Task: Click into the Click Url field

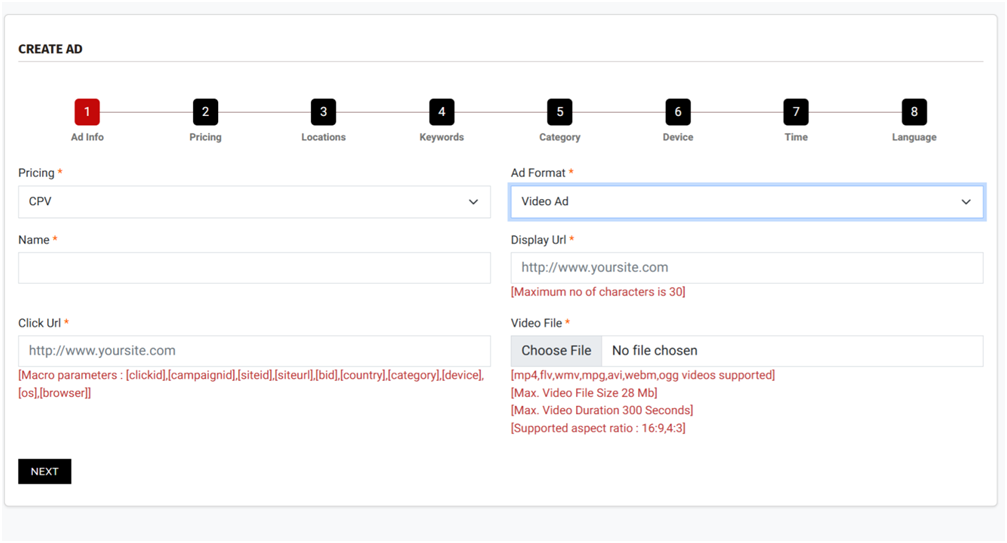Action: pos(254,351)
